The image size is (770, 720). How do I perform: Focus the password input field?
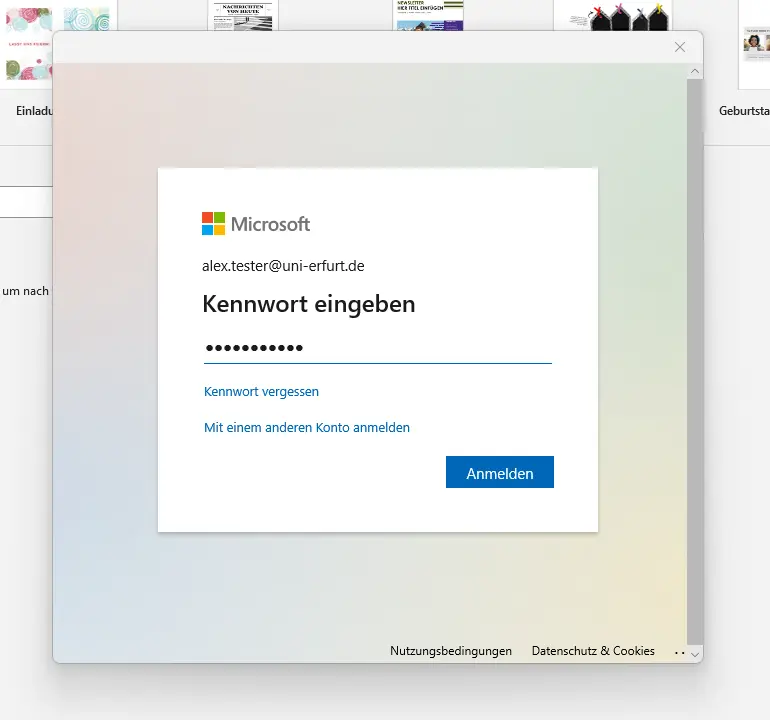pos(377,348)
